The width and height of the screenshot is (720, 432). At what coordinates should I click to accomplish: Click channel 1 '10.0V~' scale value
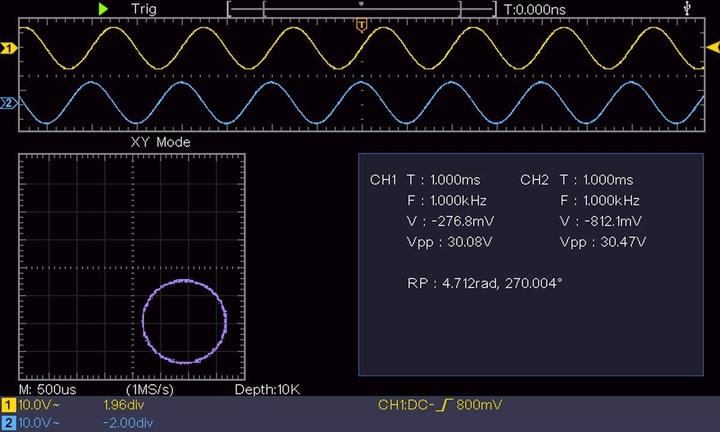pos(39,405)
